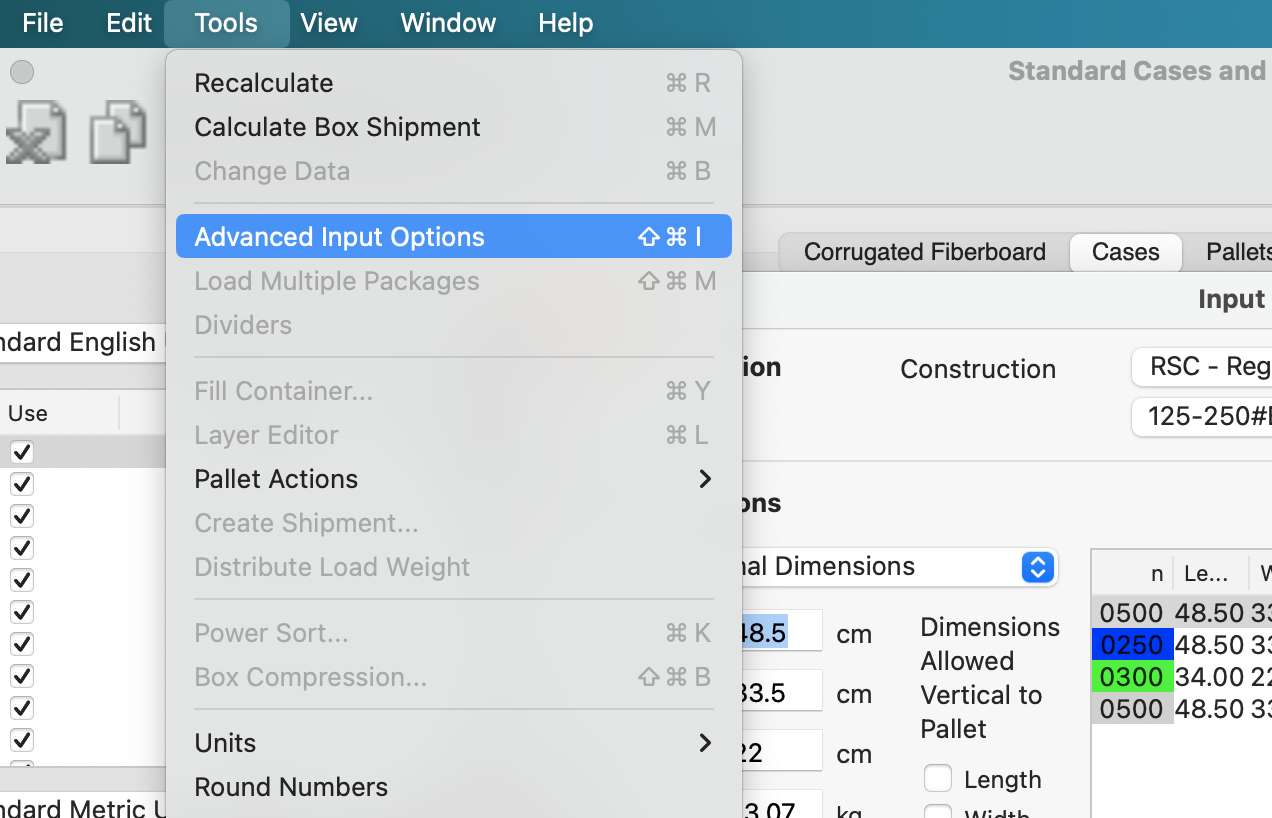Select Round Numbers menu entry

click(453, 787)
